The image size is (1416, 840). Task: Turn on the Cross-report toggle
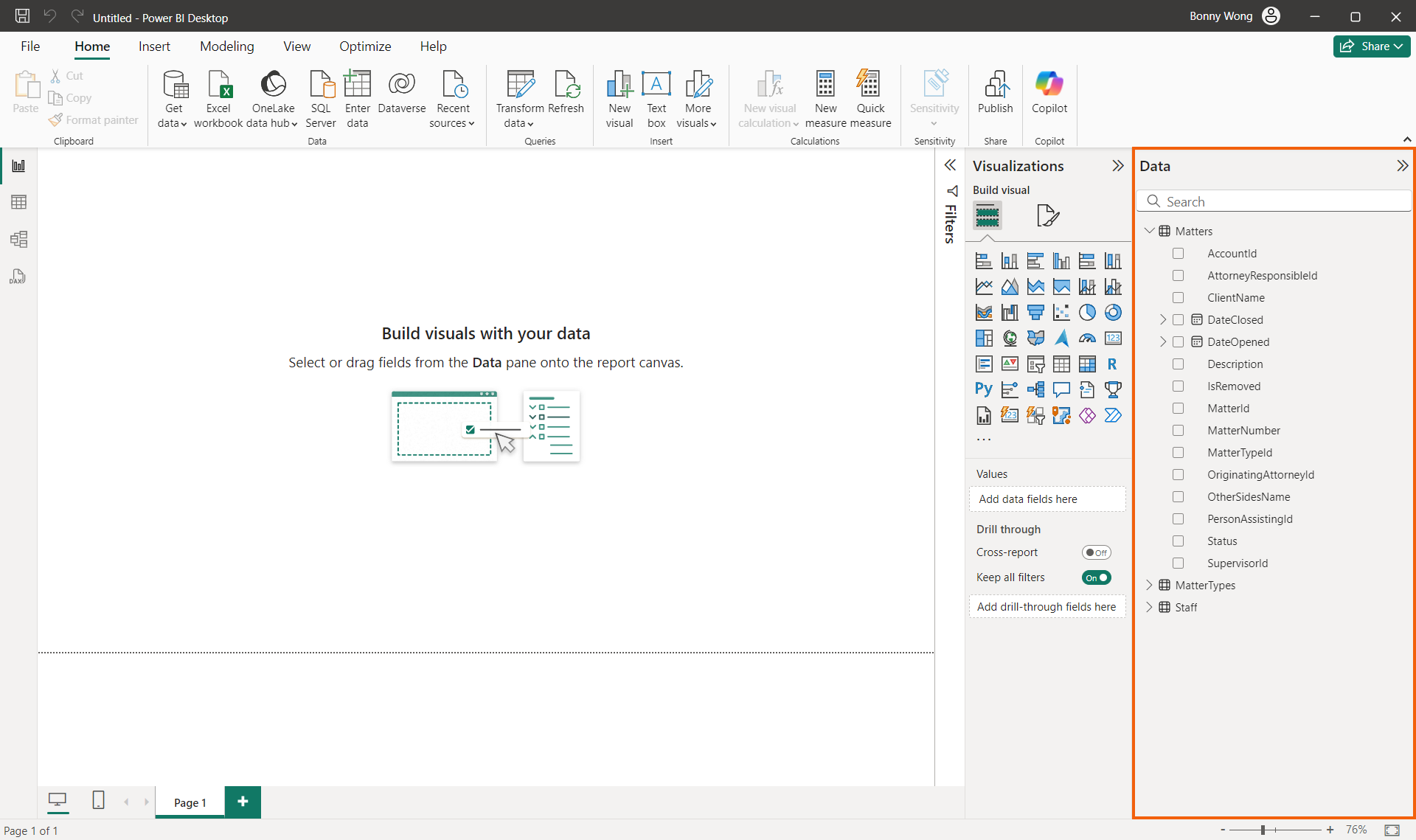(1096, 552)
